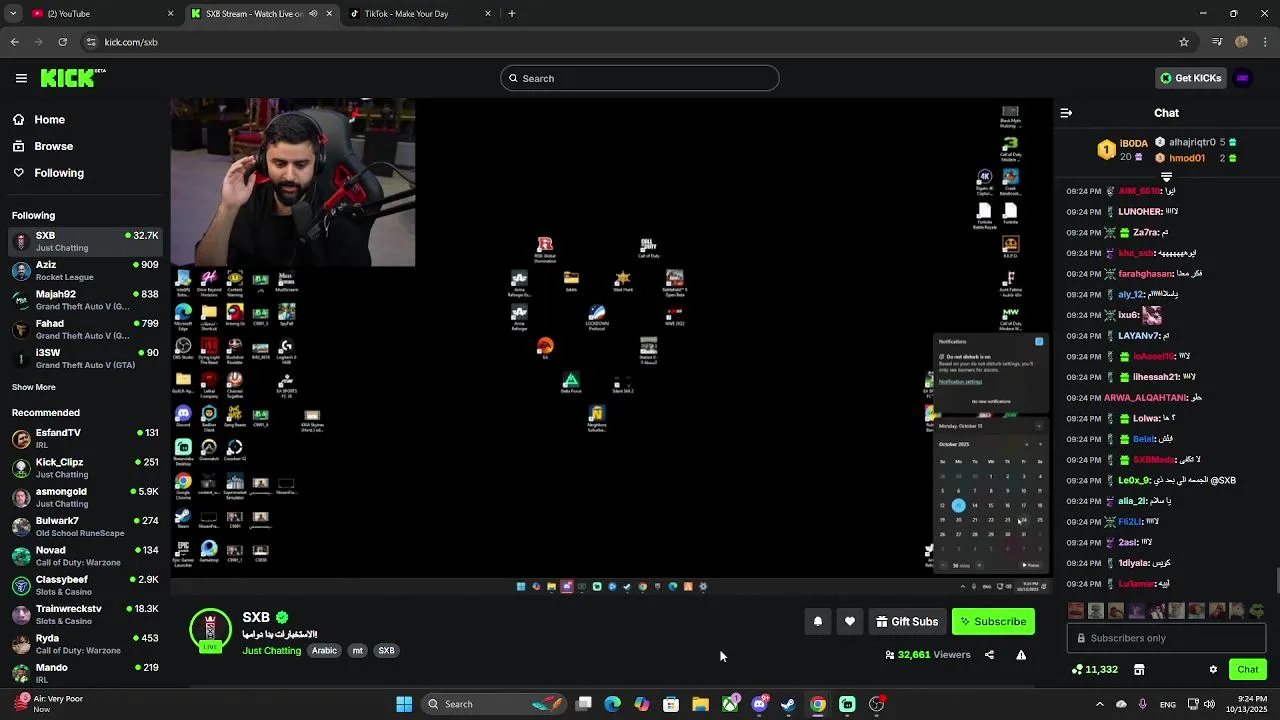Open i3SW channel in sidebar
This screenshot has height=720, width=1280.
point(85,358)
